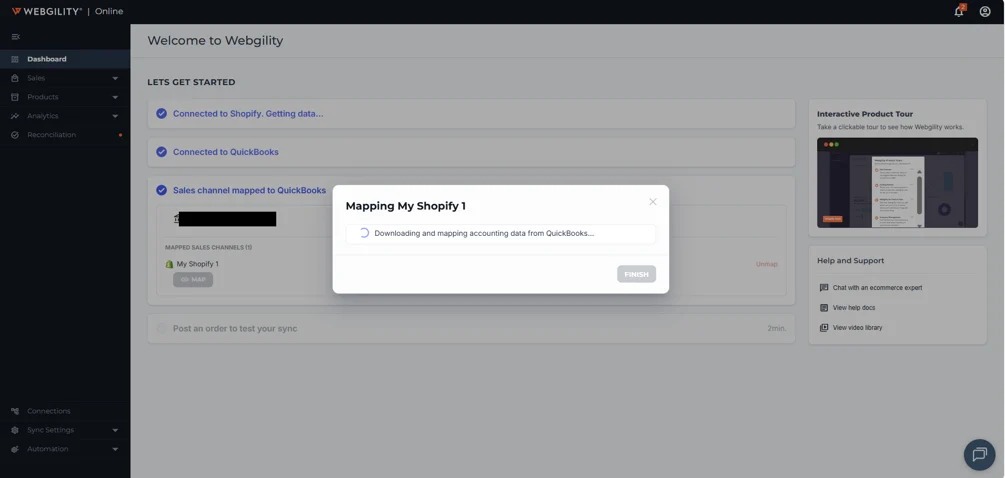Viewport: 1005px width, 478px height.
Task: Open the user account profile icon
Action: (x=985, y=12)
